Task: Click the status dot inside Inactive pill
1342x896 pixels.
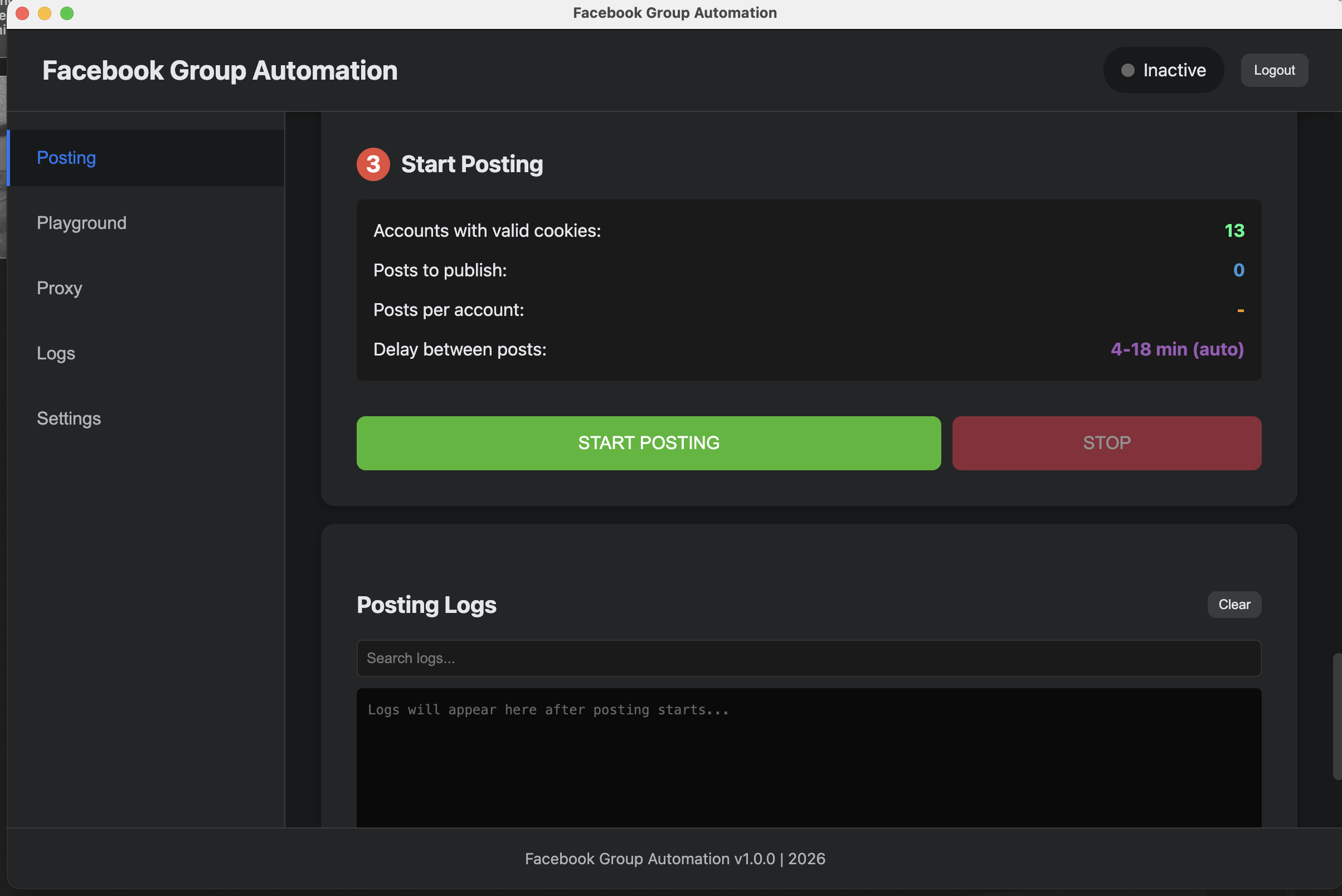Action: 1127,70
